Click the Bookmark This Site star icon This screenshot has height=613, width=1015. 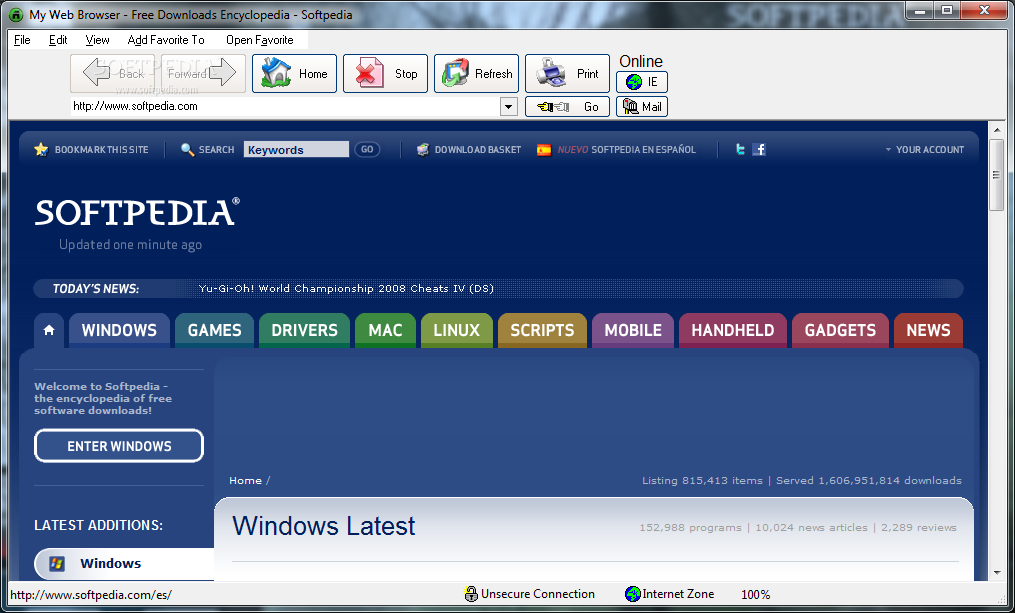tap(41, 150)
